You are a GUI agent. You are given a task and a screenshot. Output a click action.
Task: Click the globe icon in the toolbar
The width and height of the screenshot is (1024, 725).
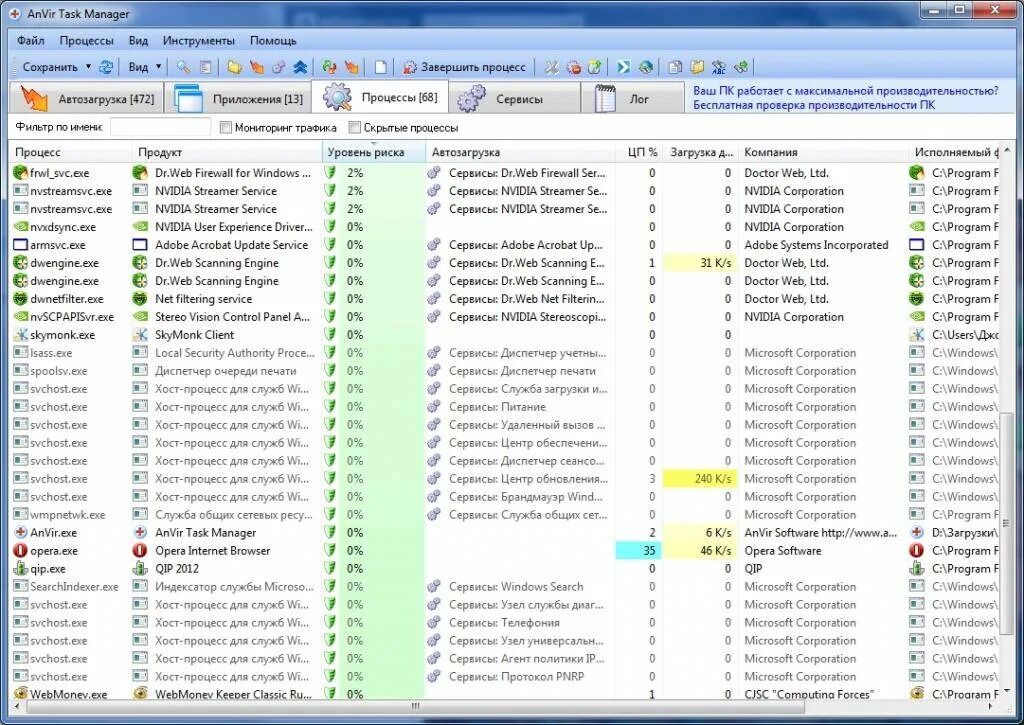646,67
